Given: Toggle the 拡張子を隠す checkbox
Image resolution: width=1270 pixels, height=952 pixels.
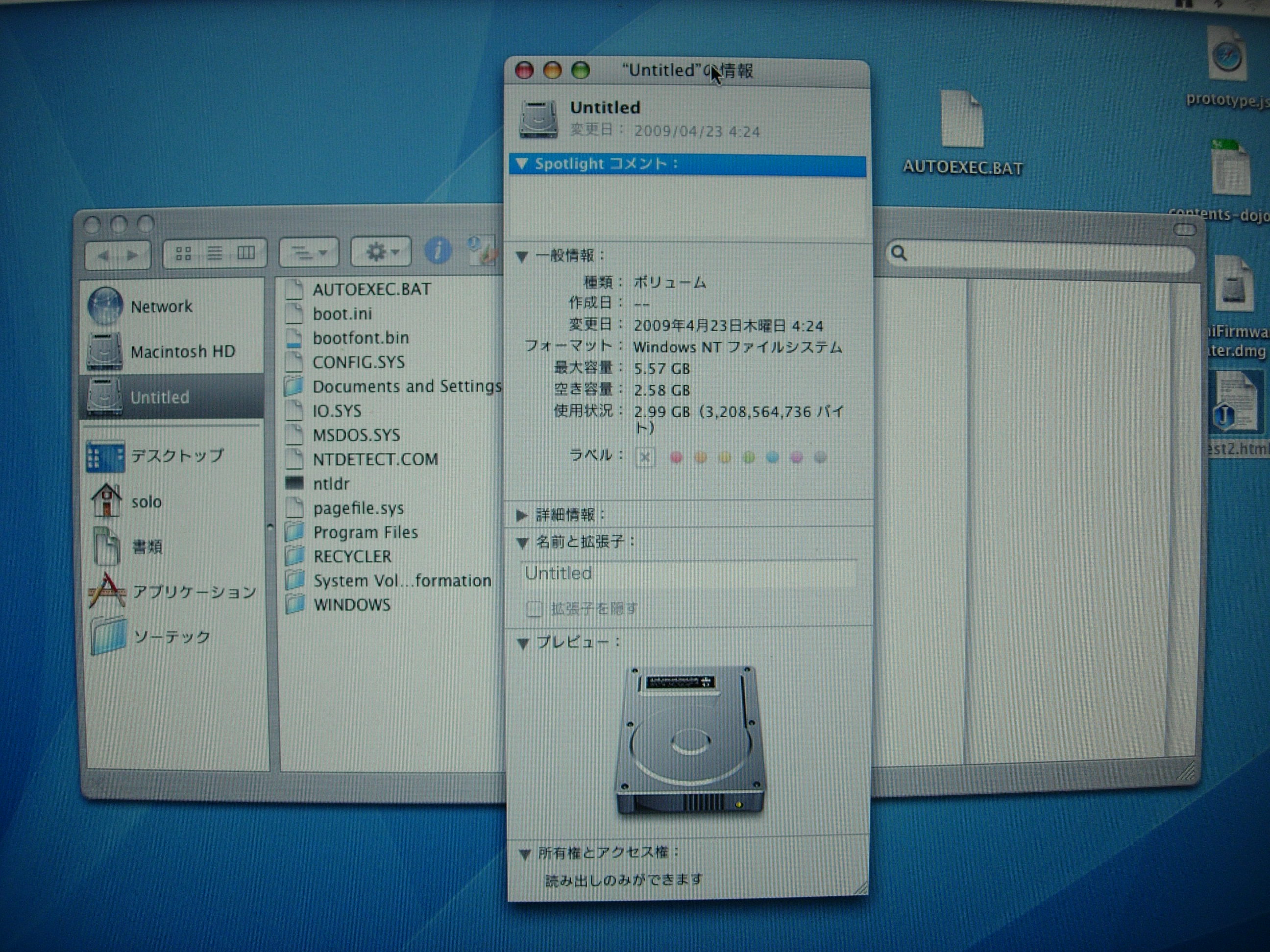Looking at the screenshot, I should click(x=534, y=608).
